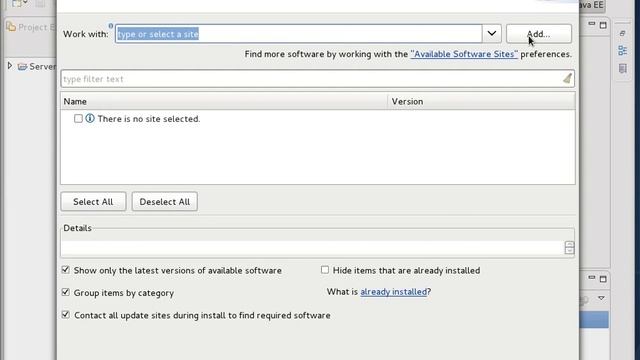Open the Work with site dropdown

coord(491,33)
